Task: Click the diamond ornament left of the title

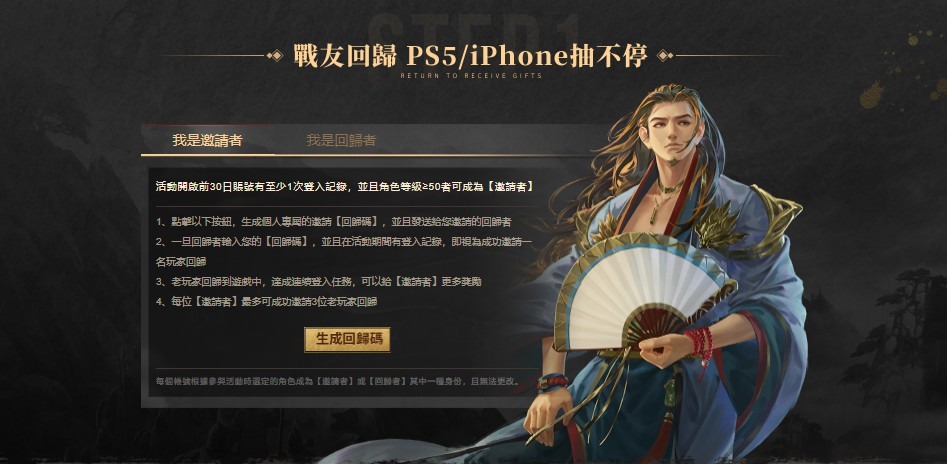Action: (x=275, y=56)
